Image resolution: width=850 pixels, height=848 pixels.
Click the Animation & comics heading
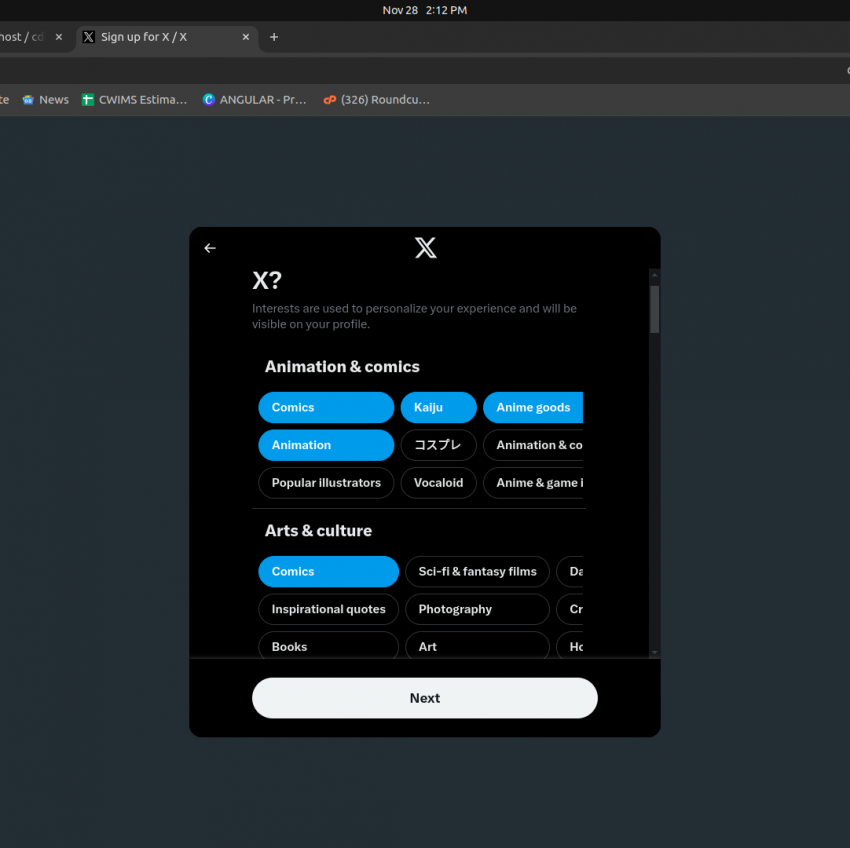[x=342, y=367]
